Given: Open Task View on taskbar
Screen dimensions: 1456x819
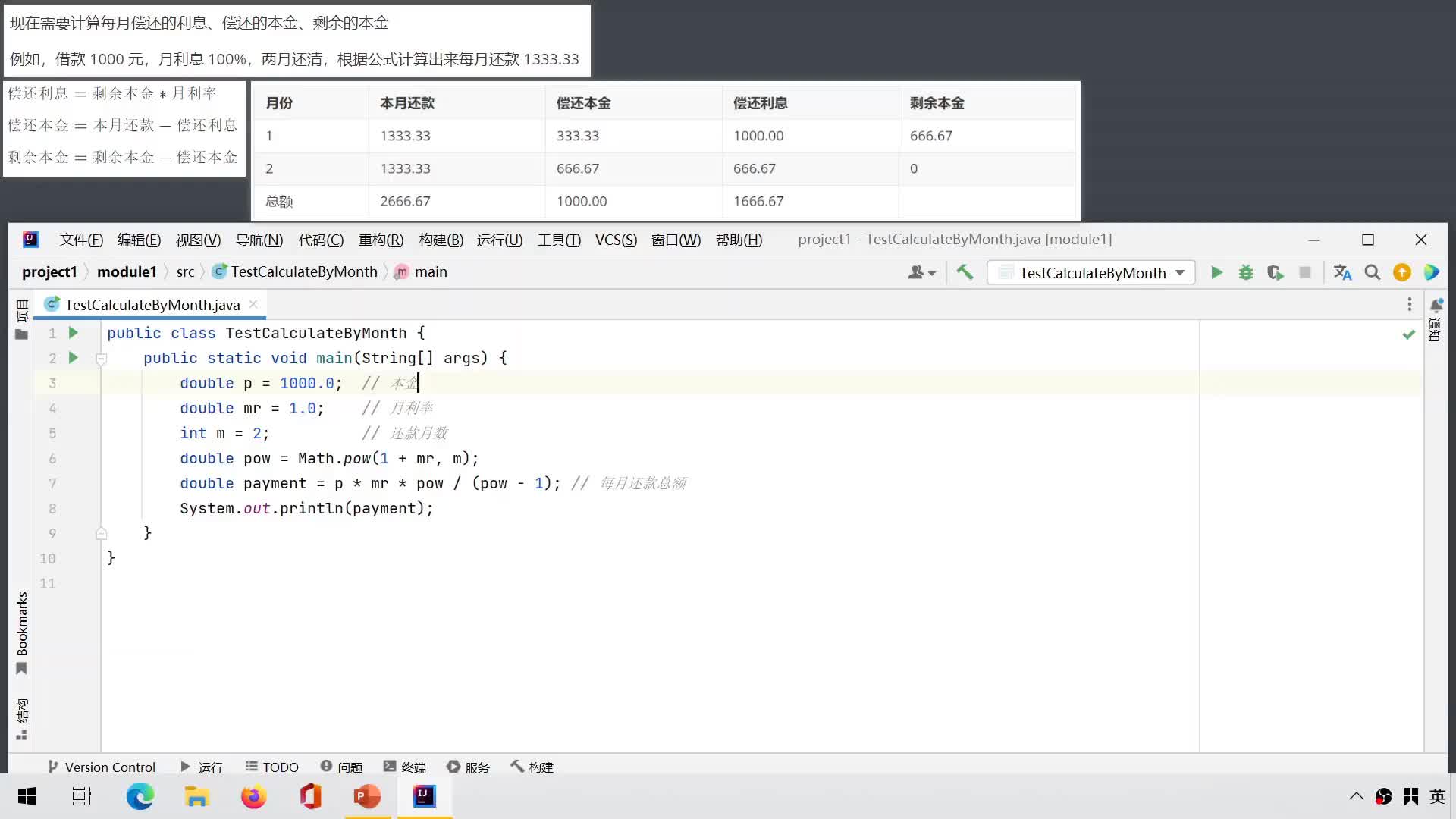Looking at the screenshot, I should click(82, 796).
